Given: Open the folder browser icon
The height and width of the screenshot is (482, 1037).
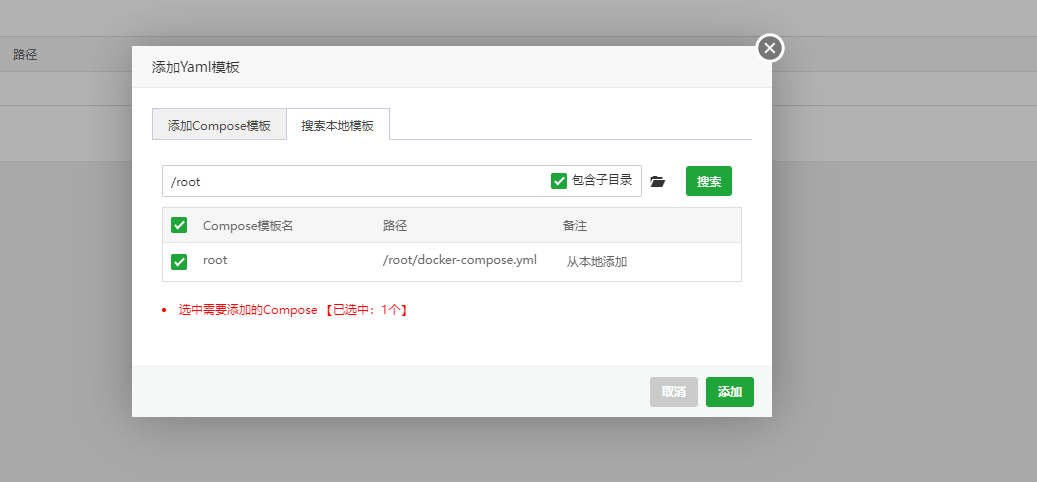Looking at the screenshot, I should click(657, 181).
